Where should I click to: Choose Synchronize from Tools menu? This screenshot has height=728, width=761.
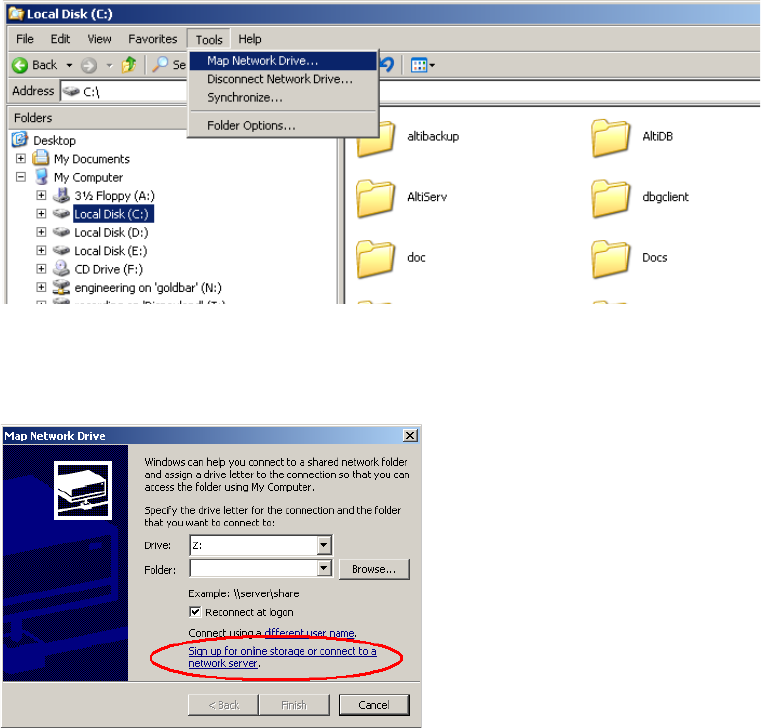[282, 98]
